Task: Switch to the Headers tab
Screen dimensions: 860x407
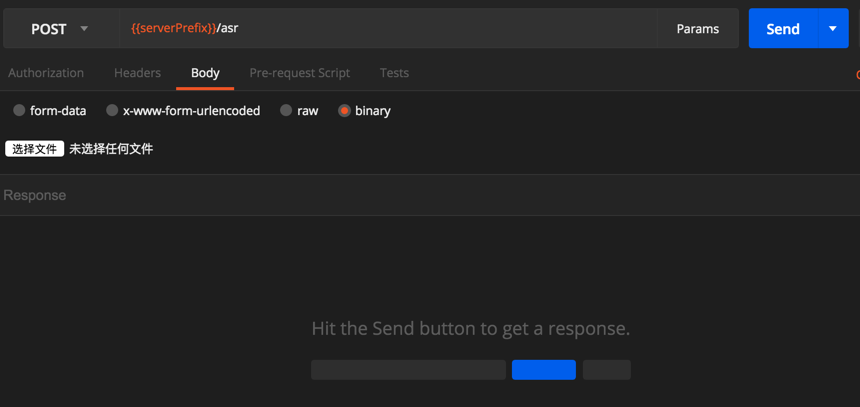Action: (138, 73)
